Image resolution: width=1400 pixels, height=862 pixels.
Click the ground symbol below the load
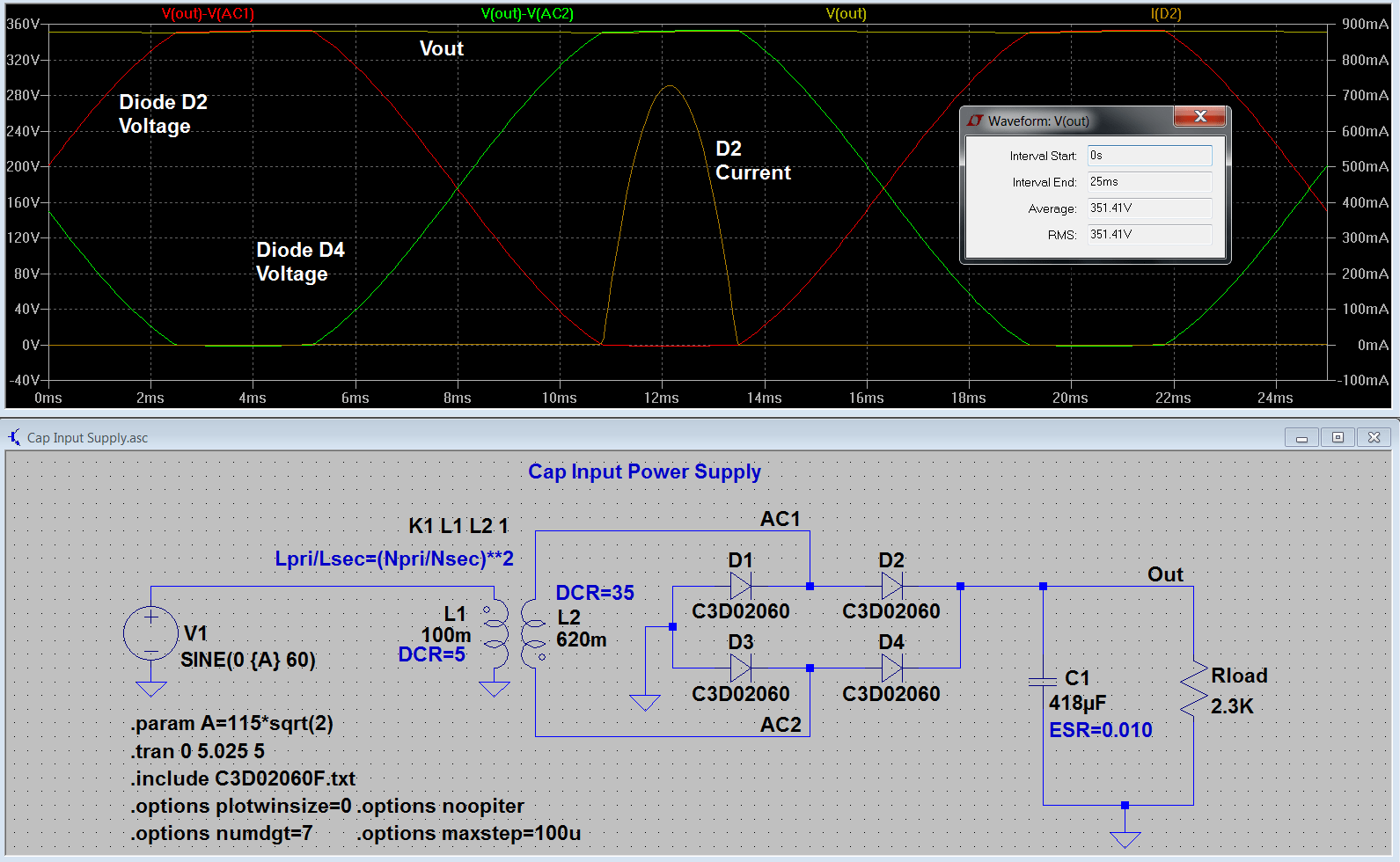click(1125, 839)
